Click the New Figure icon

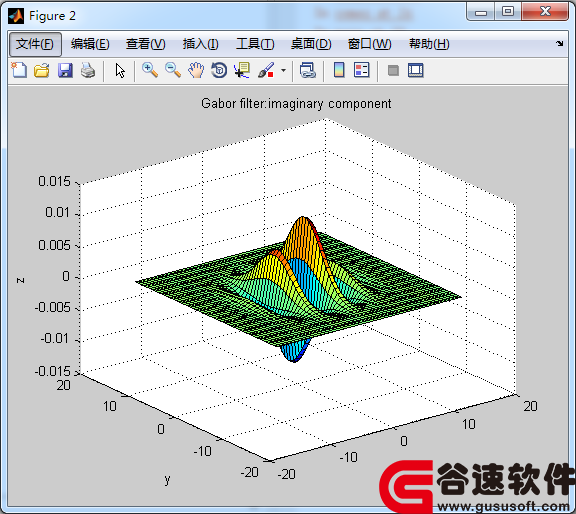(x=19, y=70)
